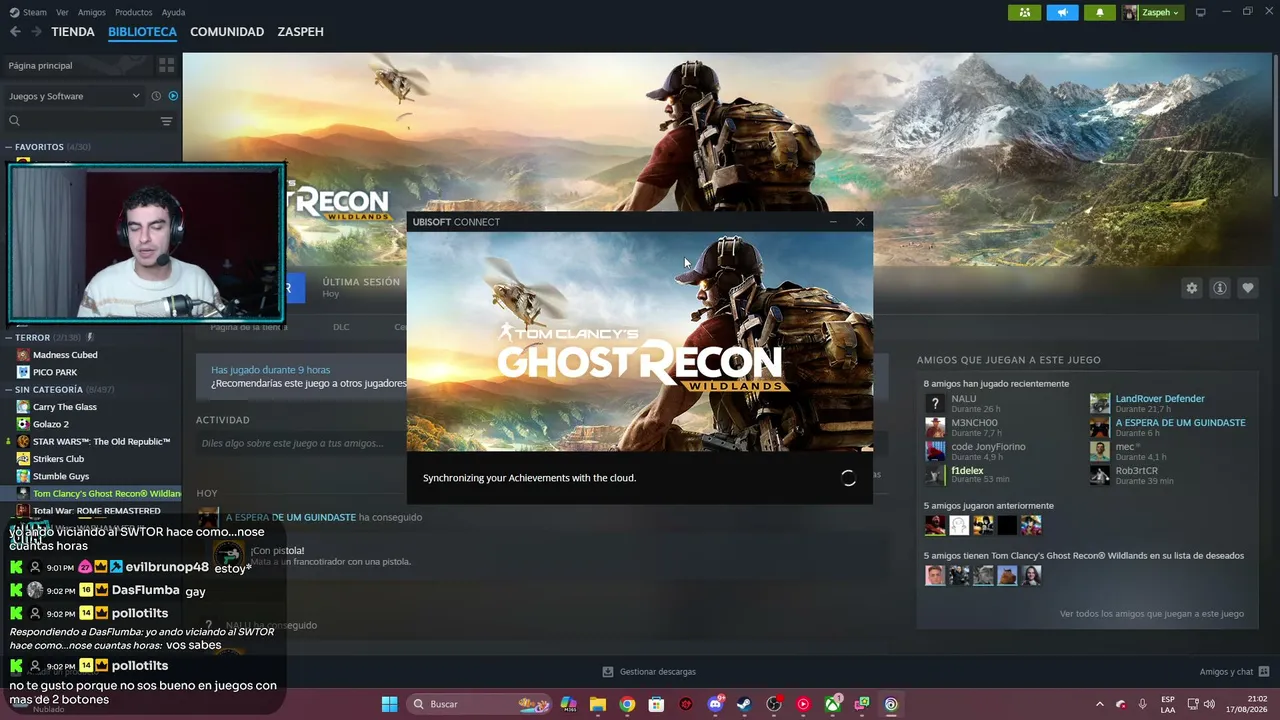
Task: Select Stumble Guys in the library
Action: tap(61, 476)
